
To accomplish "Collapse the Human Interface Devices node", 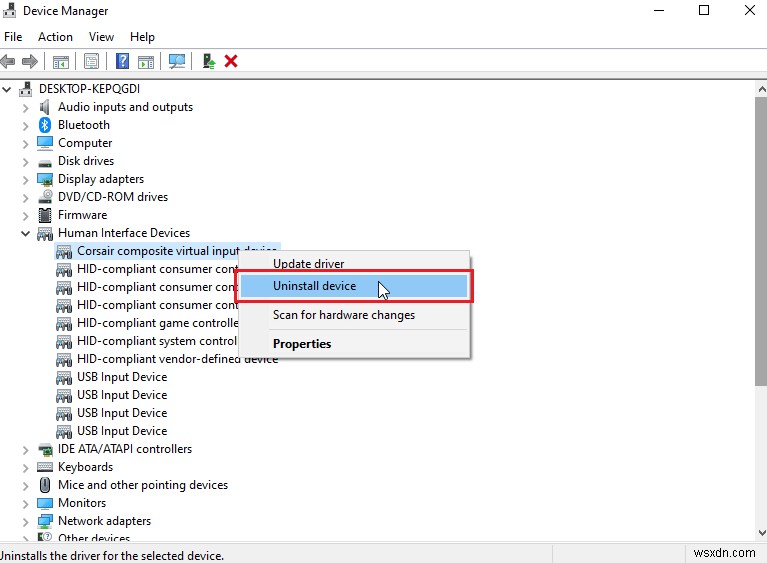I will click(x=25, y=233).
